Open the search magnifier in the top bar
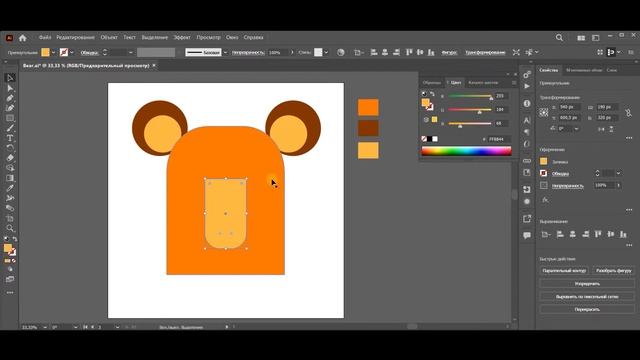The image size is (640, 360). pyautogui.click(x=559, y=38)
